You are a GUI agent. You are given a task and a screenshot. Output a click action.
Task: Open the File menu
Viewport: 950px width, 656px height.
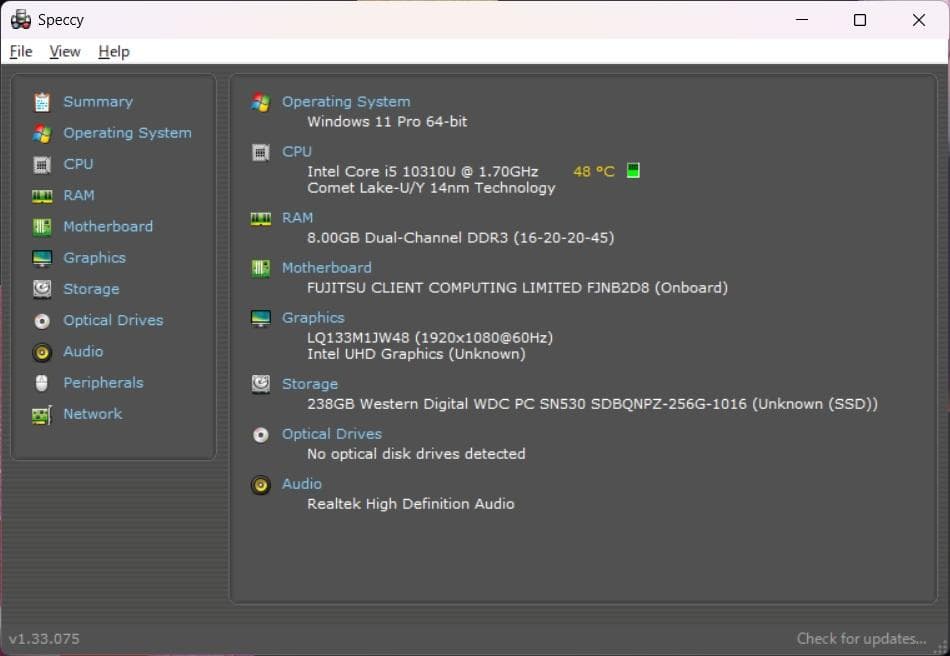click(20, 51)
